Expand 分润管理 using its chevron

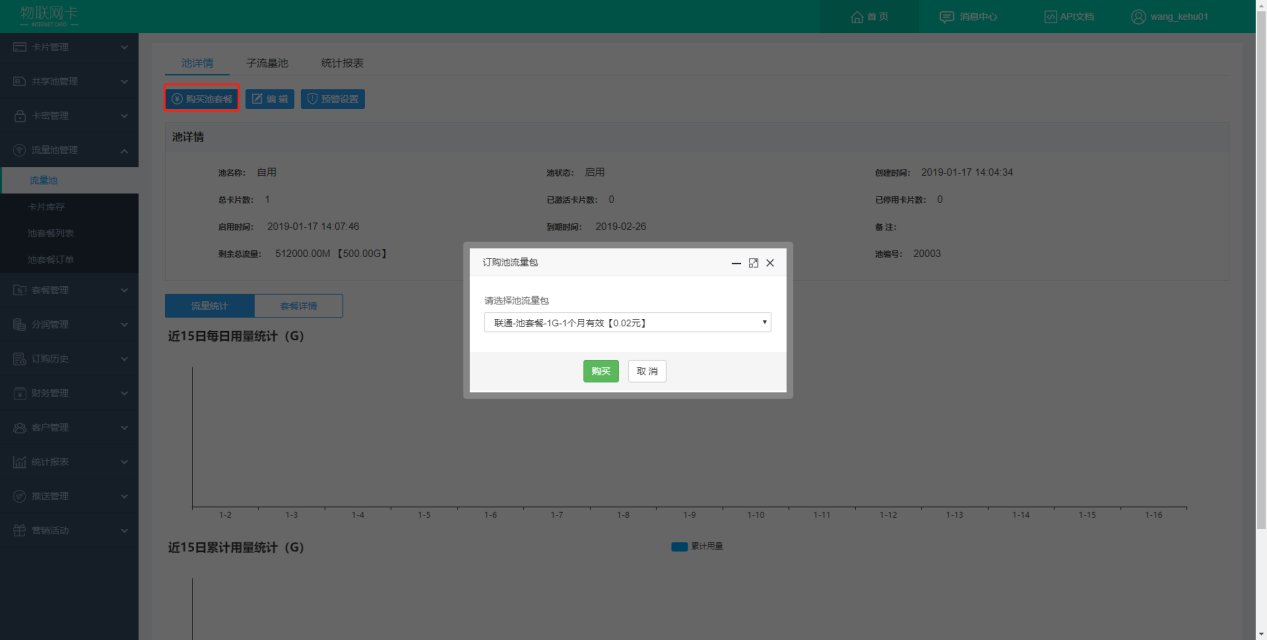tap(124, 324)
